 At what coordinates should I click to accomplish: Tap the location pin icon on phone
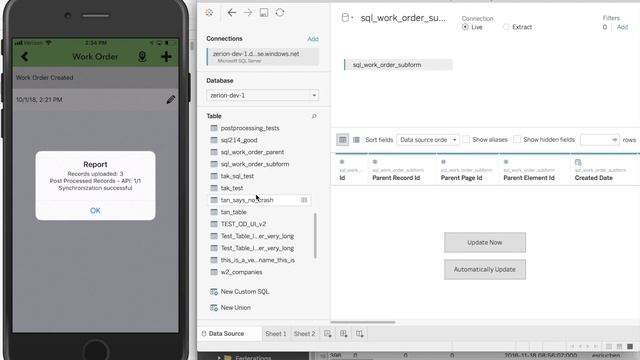point(142,57)
